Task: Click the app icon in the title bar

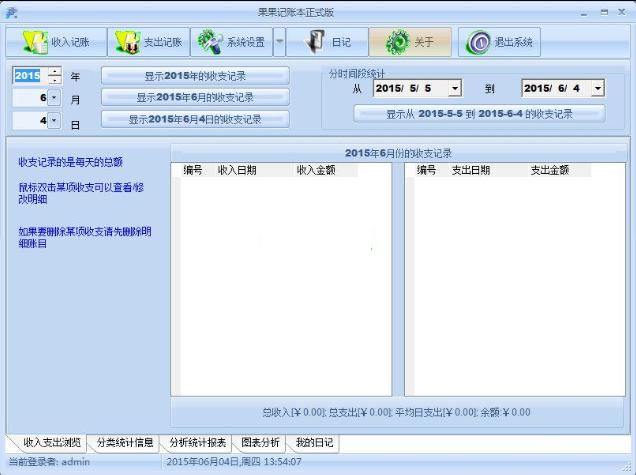Action: (12, 11)
